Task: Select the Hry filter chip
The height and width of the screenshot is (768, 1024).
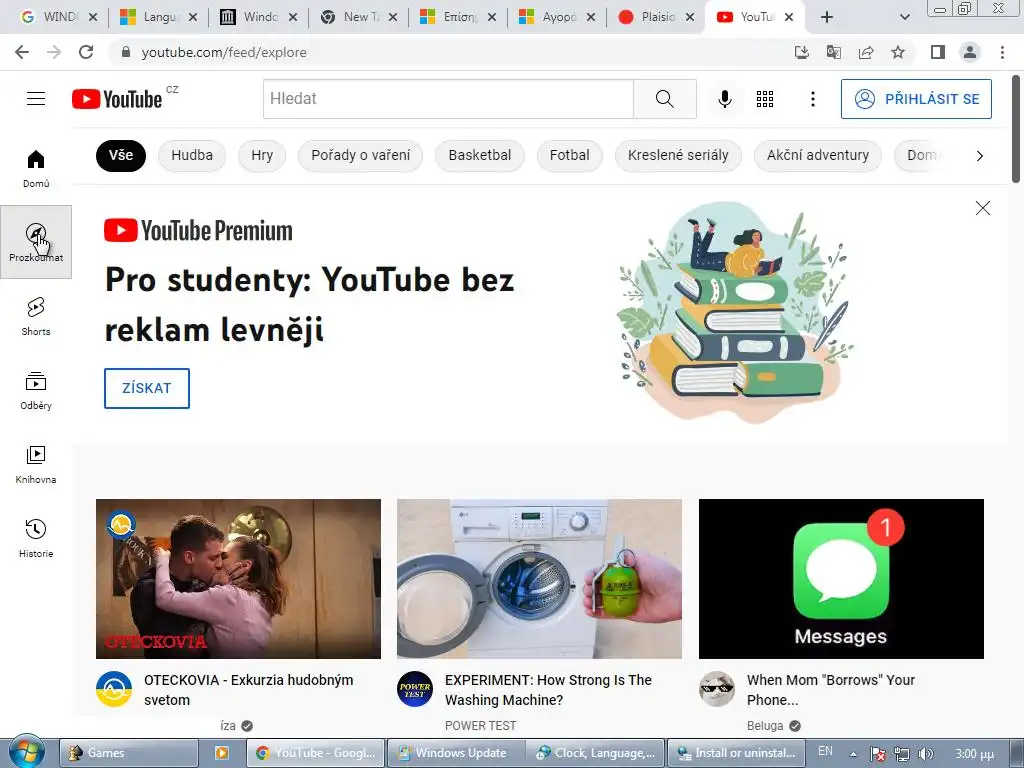Action: pos(262,155)
